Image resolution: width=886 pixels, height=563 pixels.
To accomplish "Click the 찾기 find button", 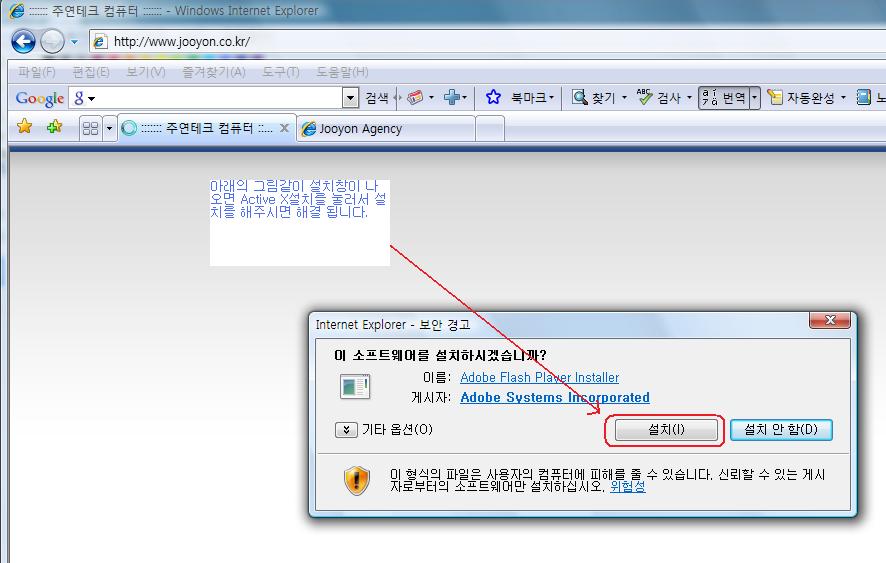I will coord(593,97).
